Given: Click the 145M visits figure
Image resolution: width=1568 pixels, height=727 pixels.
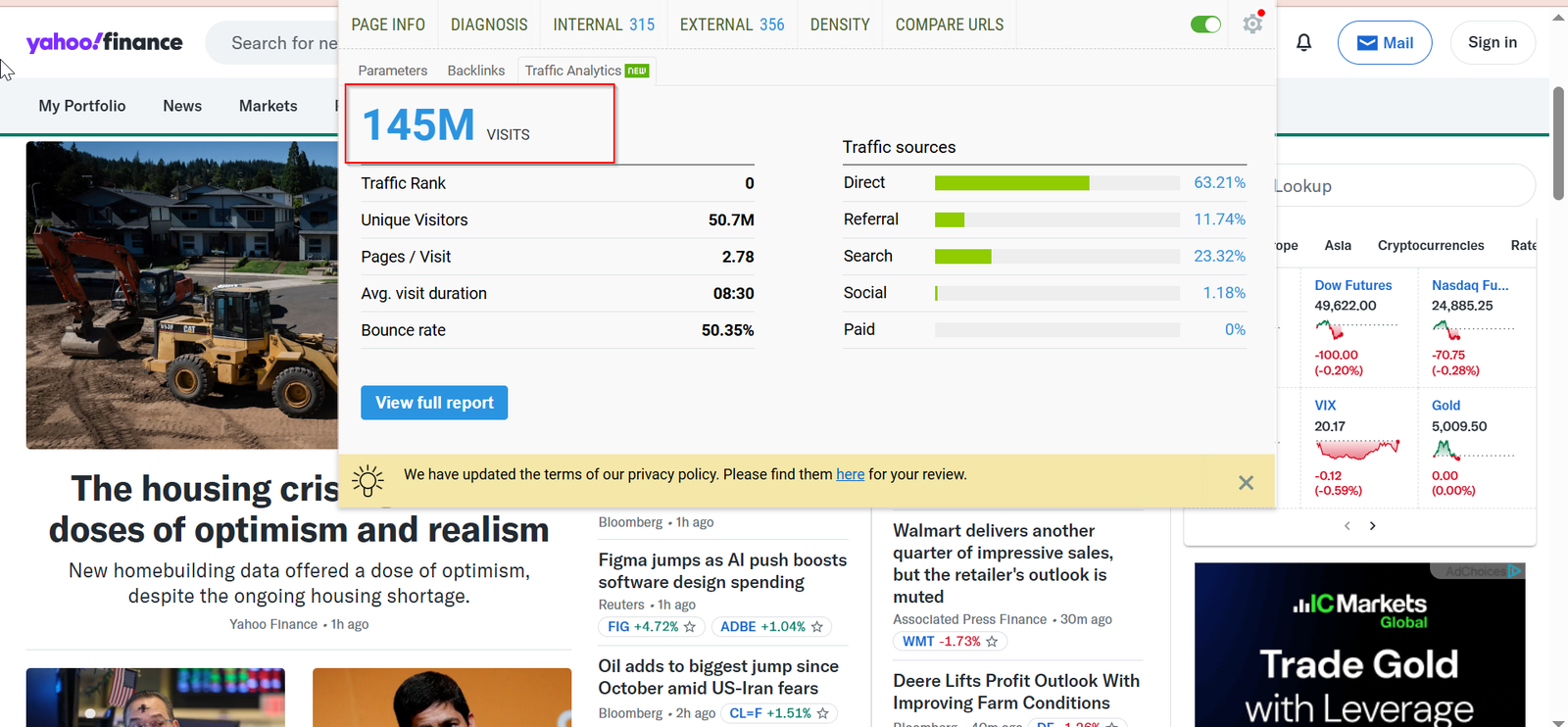Looking at the screenshot, I should [x=418, y=125].
